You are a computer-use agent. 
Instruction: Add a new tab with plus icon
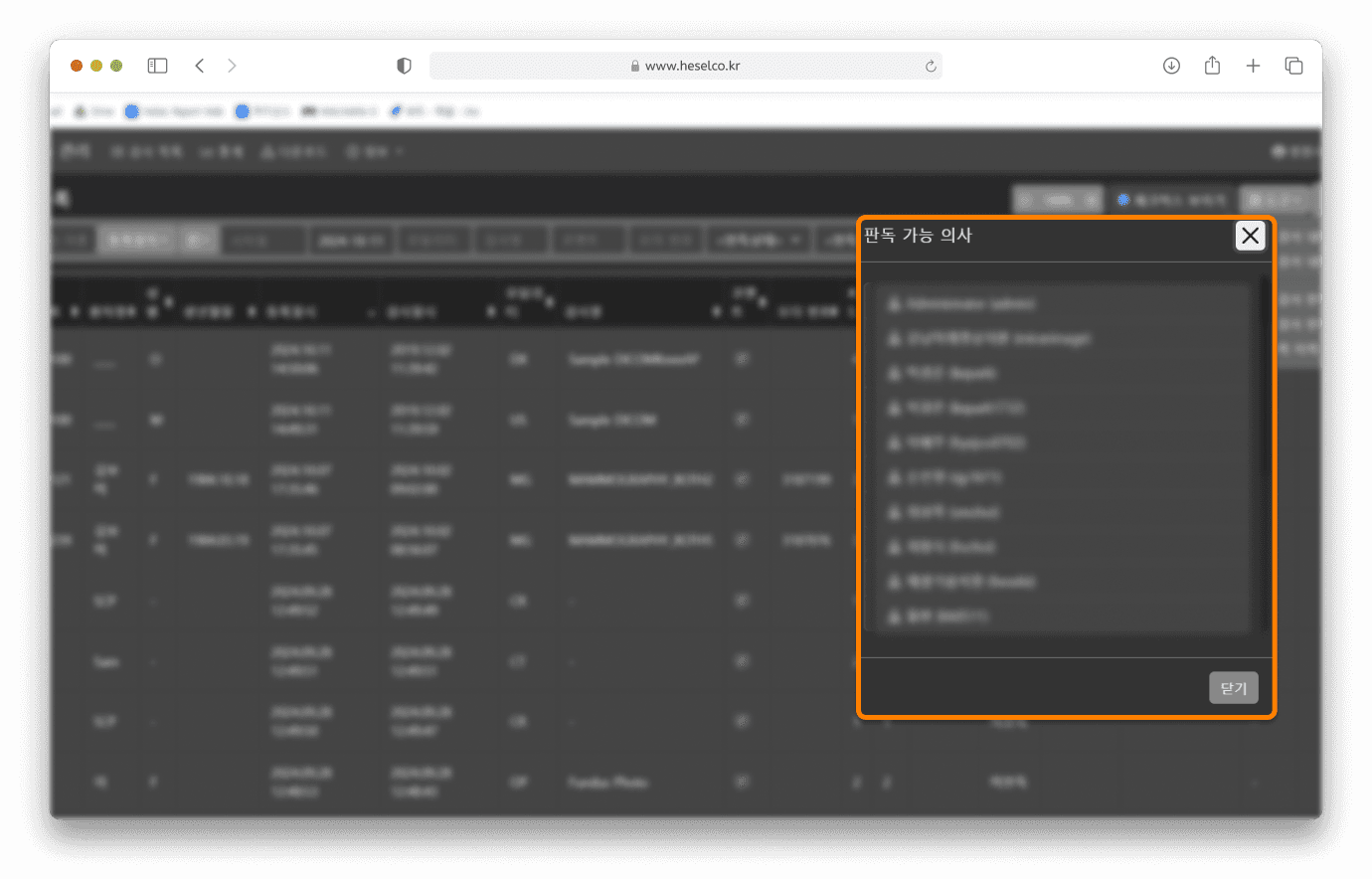click(1253, 66)
